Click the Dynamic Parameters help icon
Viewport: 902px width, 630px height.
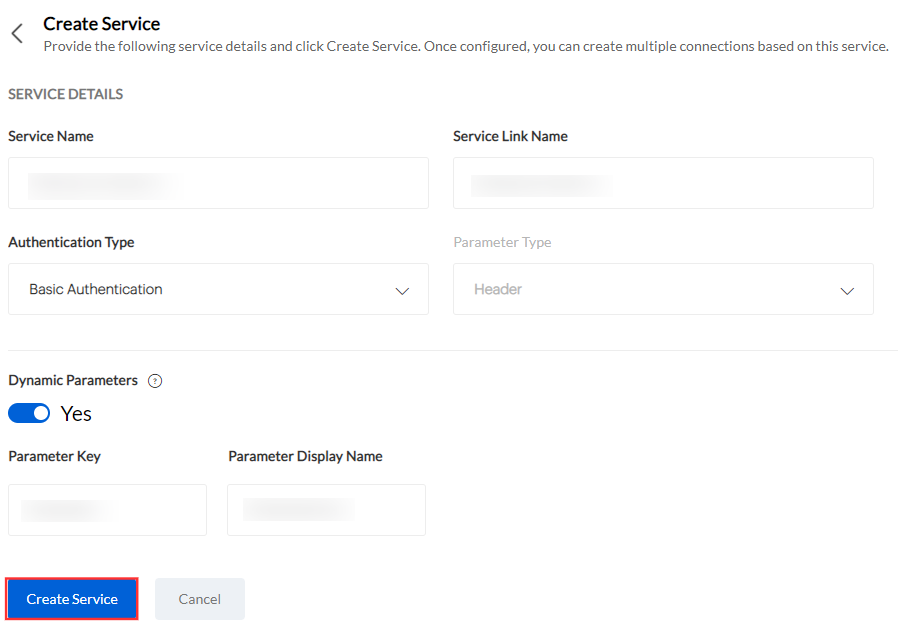(x=155, y=381)
